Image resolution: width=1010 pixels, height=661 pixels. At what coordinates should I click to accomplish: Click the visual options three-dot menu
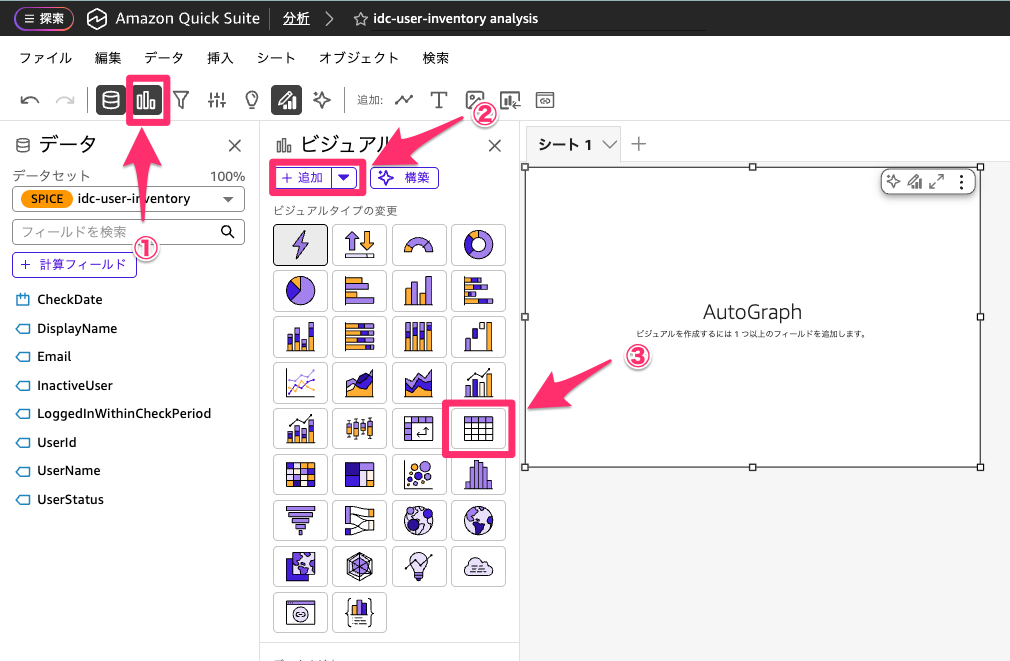(x=961, y=181)
